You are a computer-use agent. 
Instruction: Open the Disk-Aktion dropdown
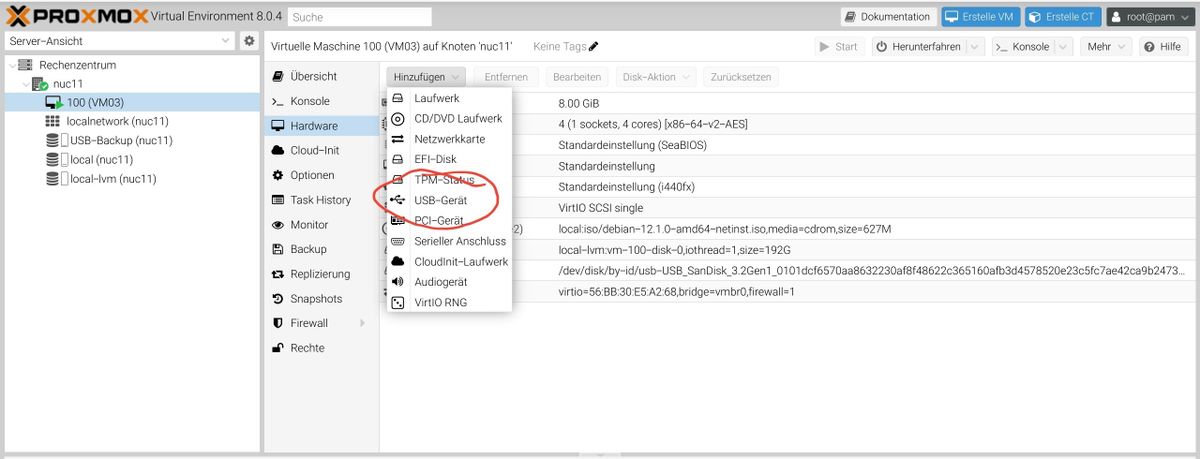pos(655,76)
